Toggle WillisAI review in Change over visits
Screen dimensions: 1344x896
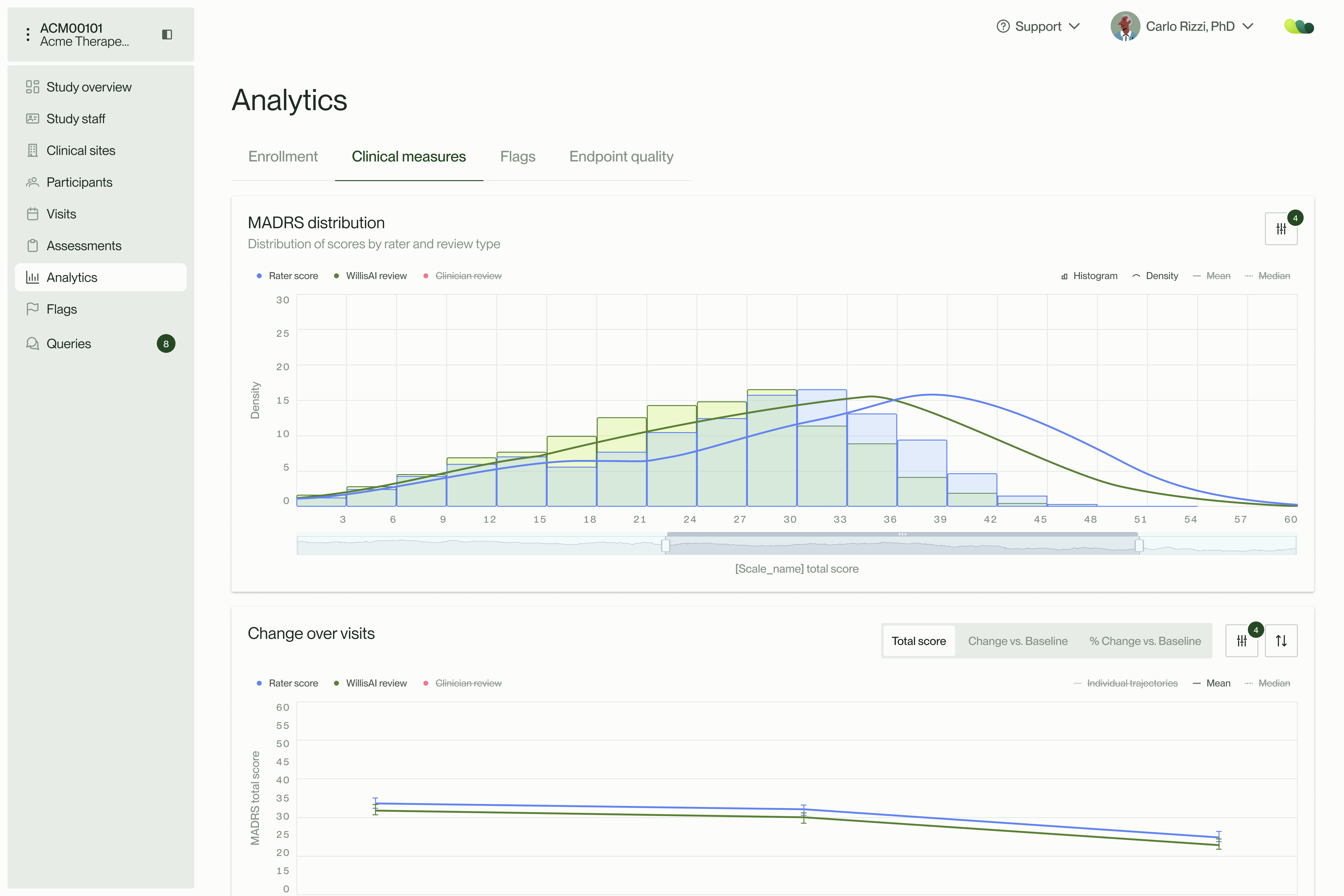pos(370,683)
